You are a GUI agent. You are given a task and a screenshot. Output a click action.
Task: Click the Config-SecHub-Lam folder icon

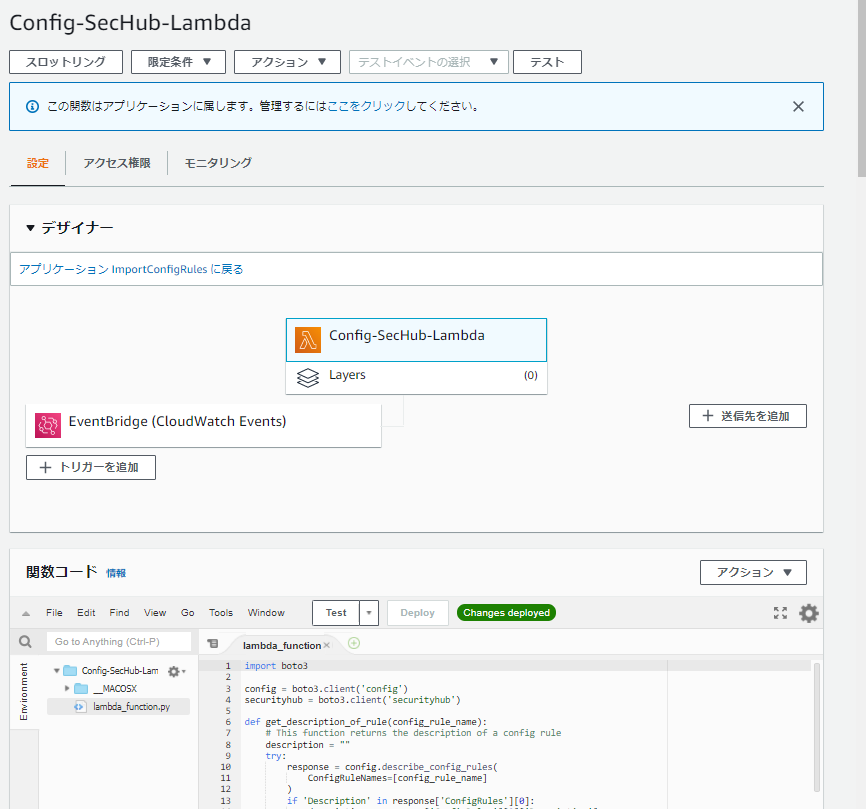(x=70, y=671)
